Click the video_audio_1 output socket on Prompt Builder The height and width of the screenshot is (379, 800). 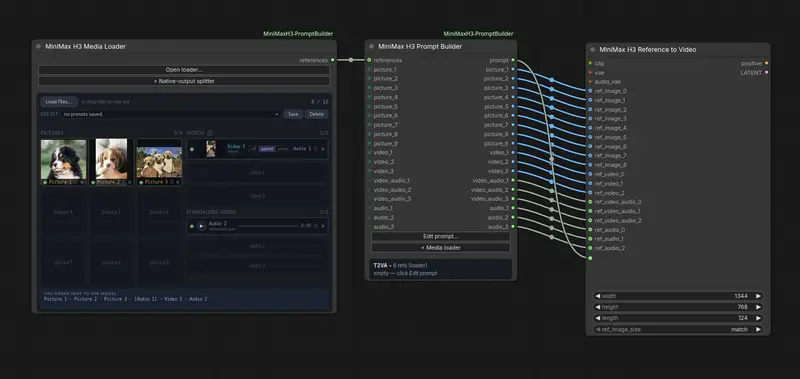(x=513, y=181)
